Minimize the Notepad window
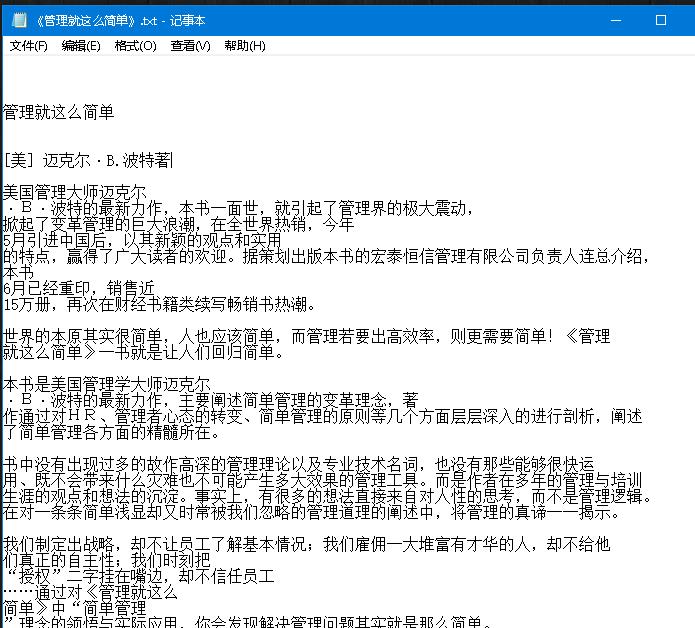 coord(616,20)
